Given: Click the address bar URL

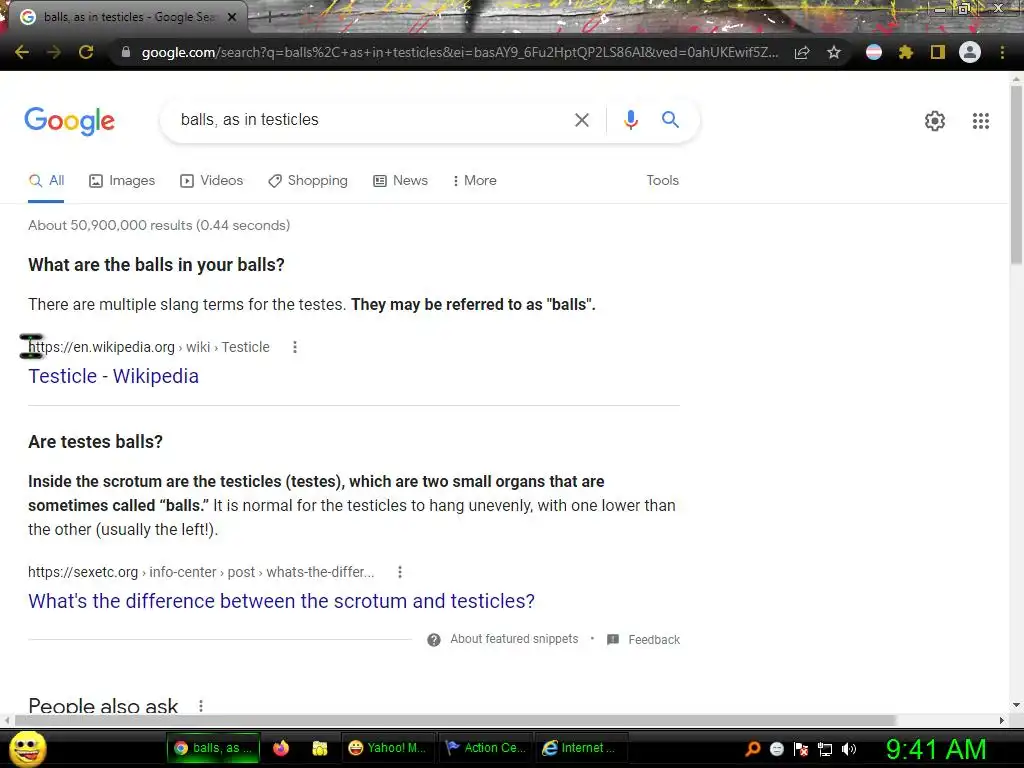Looking at the screenshot, I should coord(460,52).
